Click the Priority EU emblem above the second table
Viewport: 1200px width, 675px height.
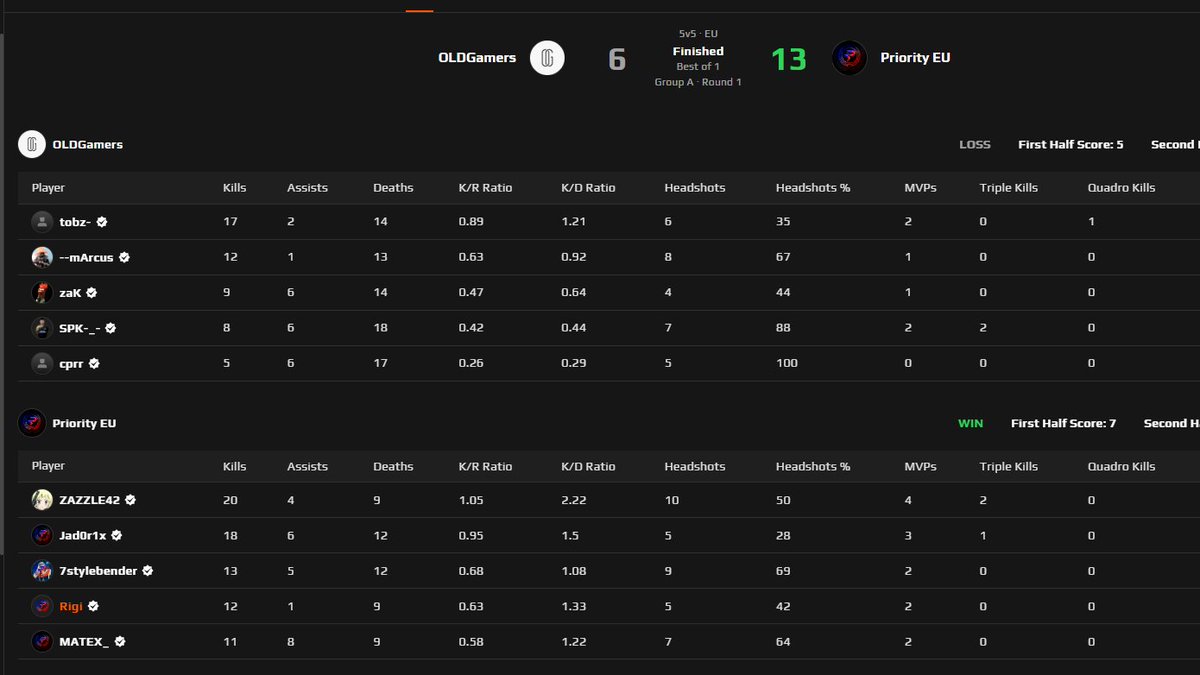30,423
